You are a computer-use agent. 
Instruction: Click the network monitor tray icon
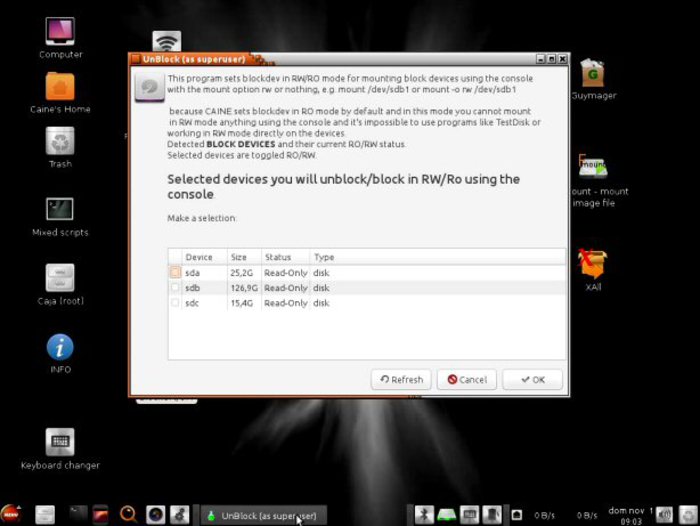coord(517,515)
